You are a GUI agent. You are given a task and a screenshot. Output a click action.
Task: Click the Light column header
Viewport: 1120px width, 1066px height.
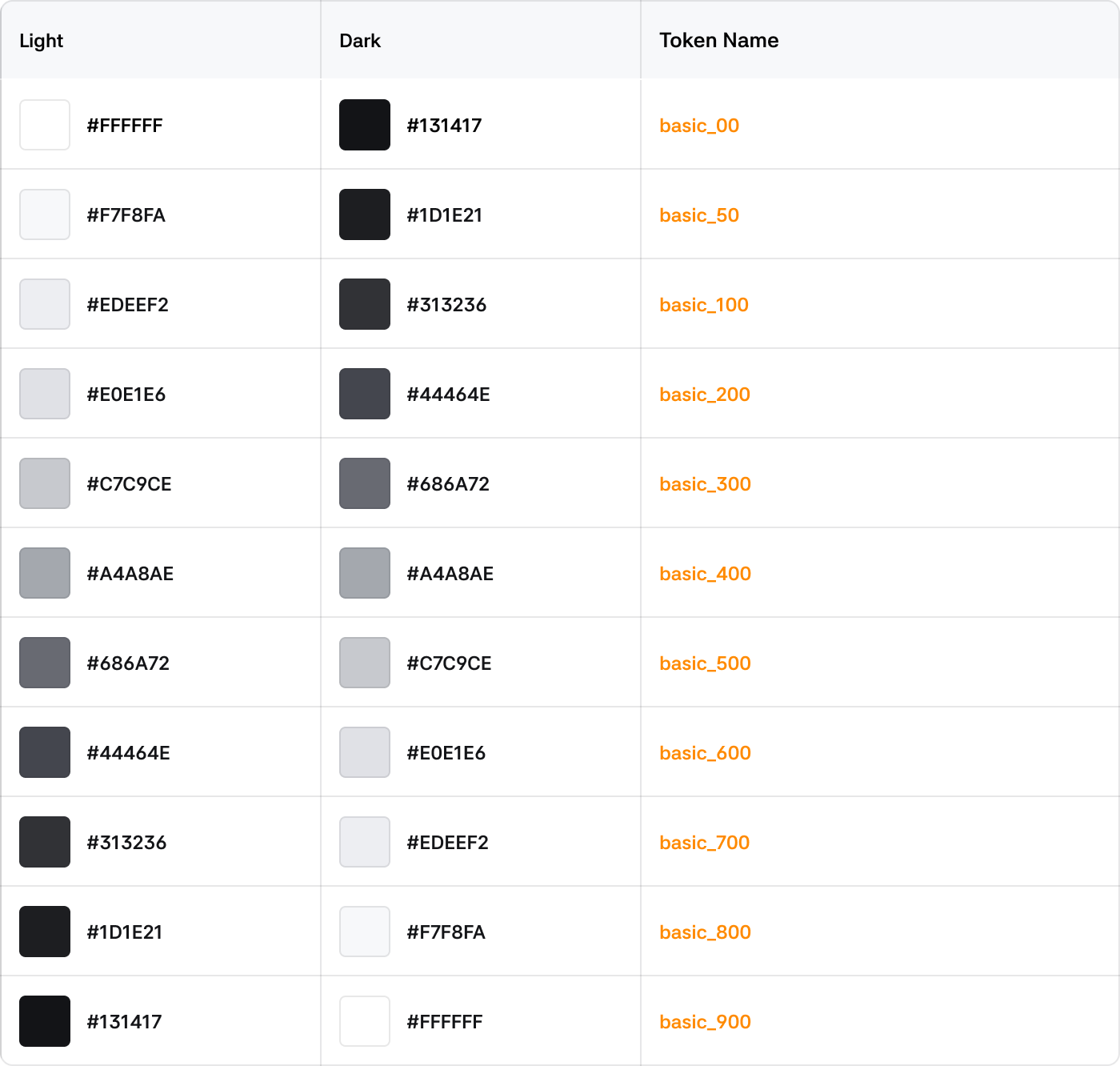[x=41, y=41]
